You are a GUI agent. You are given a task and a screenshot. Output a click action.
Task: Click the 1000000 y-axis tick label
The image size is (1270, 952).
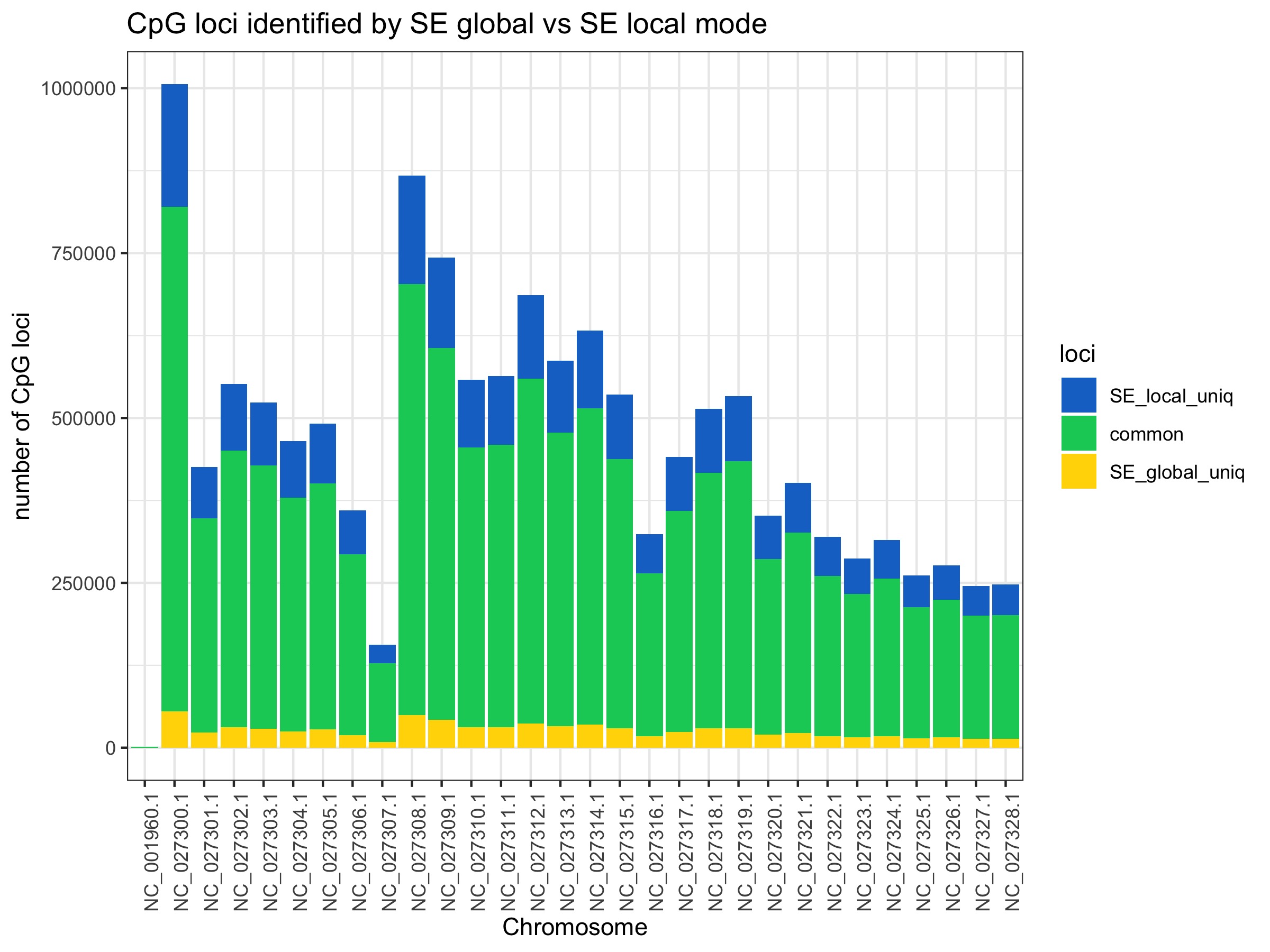(x=78, y=89)
